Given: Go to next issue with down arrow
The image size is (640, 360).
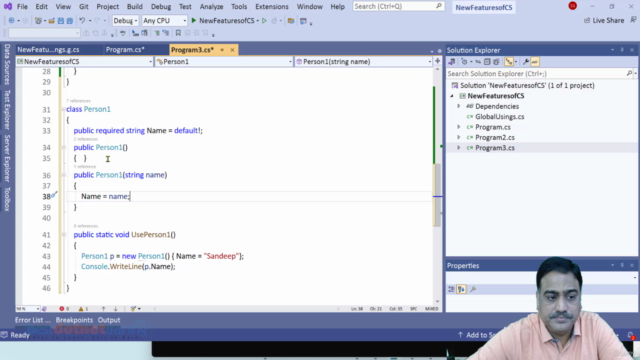Looking at the screenshot, I should (116, 309).
